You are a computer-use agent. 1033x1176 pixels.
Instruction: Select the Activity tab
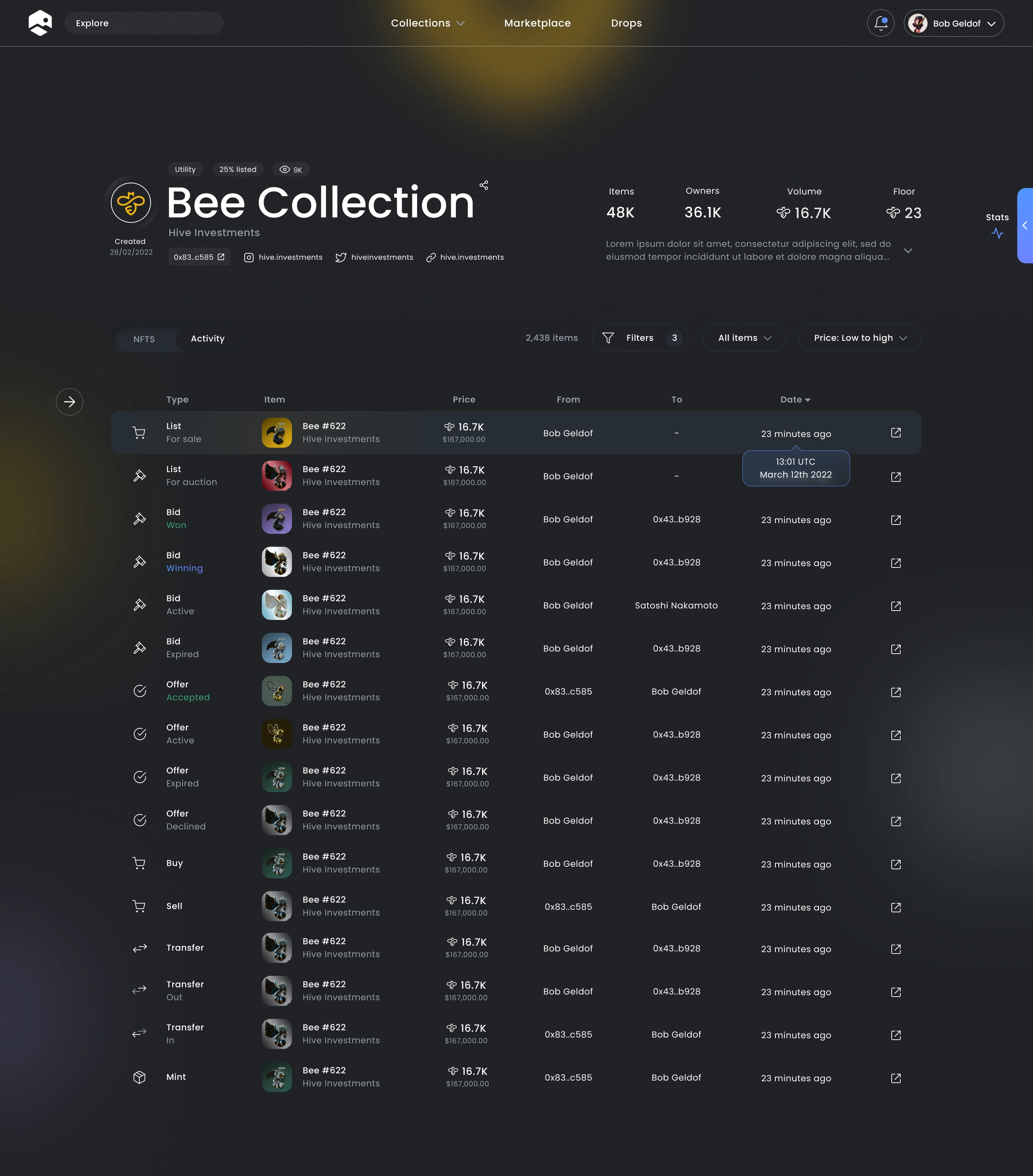pyautogui.click(x=208, y=338)
